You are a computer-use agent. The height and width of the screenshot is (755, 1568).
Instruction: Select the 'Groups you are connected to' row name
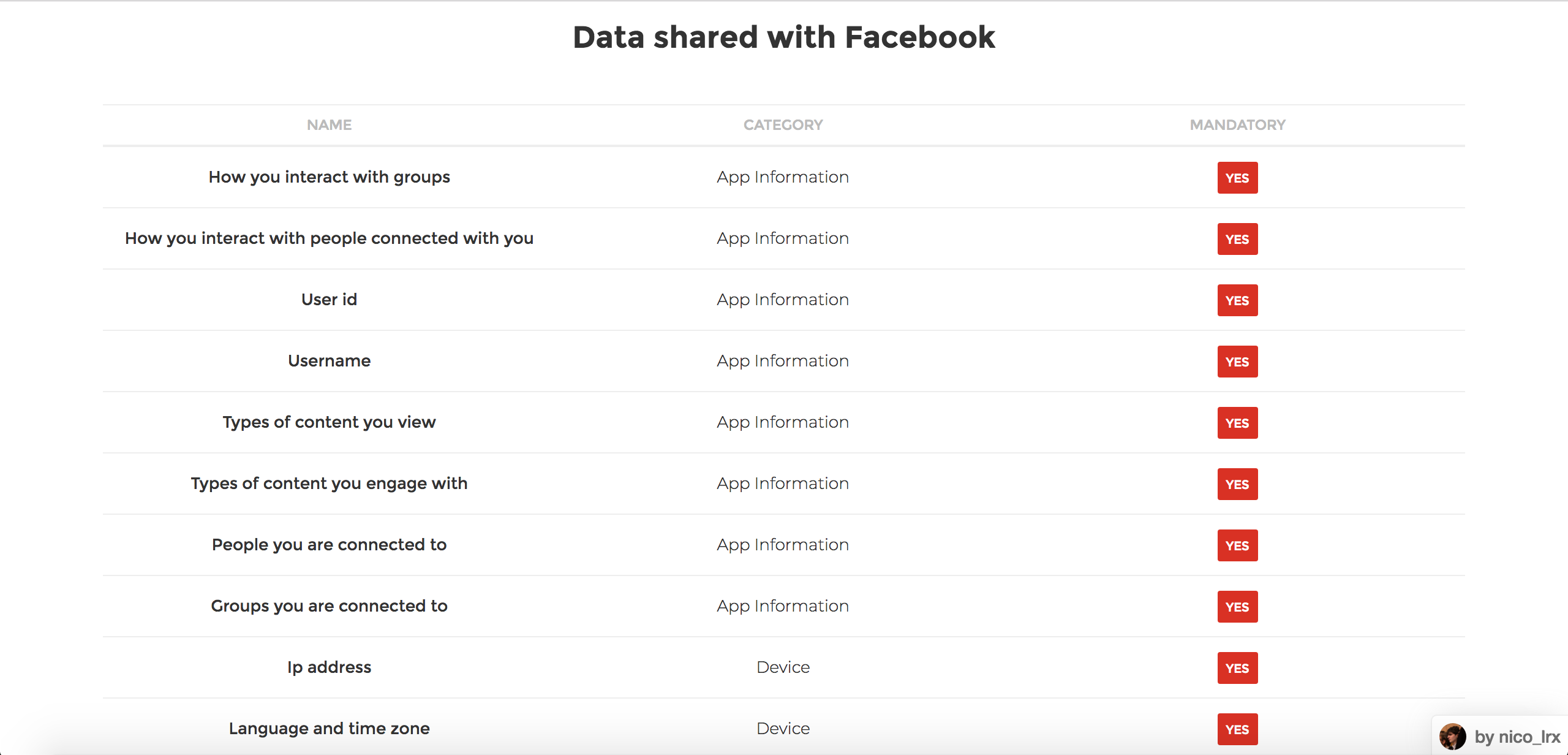(329, 606)
